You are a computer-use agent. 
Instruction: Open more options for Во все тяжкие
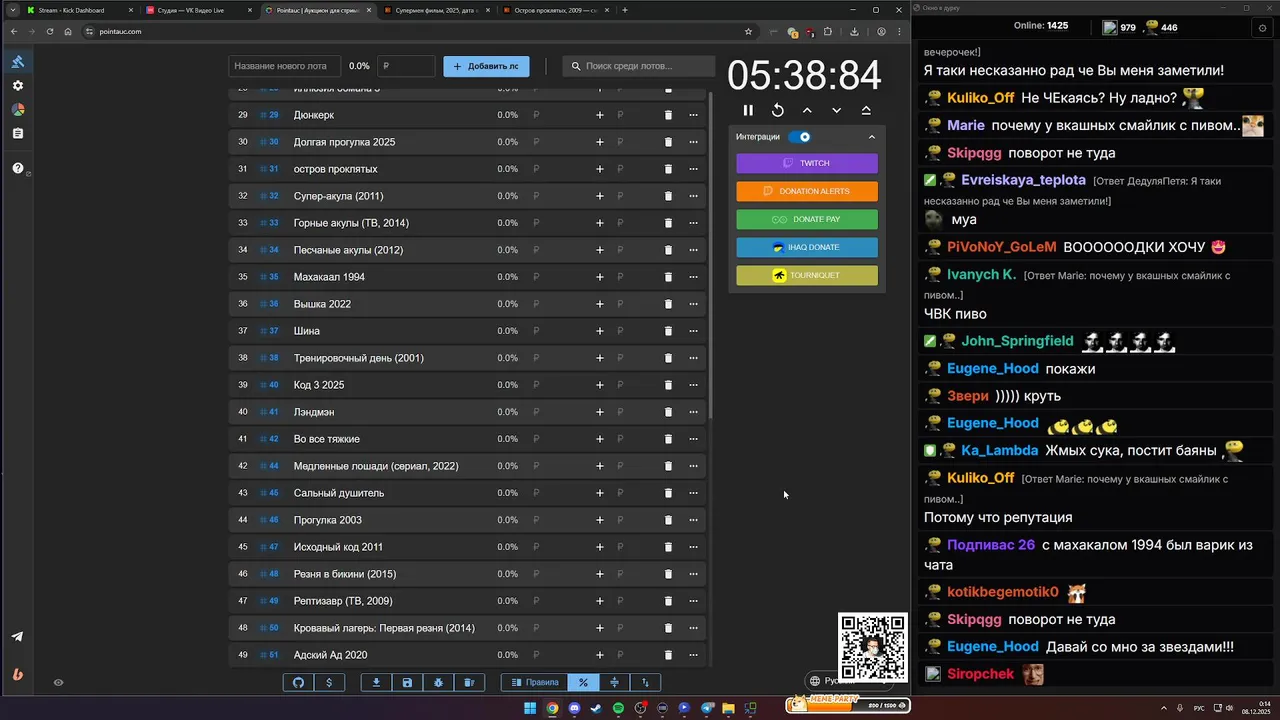(x=693, y=439)
